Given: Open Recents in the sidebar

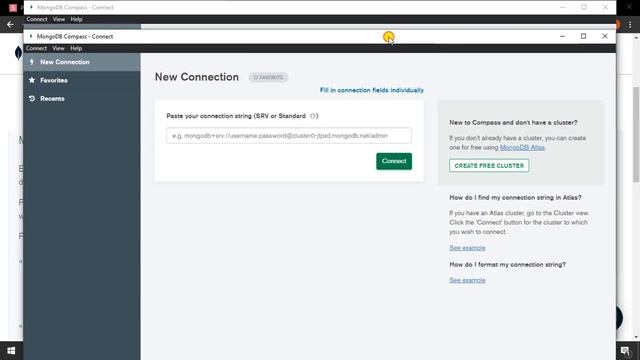Looking at the screenshot, I should (82, 99).
